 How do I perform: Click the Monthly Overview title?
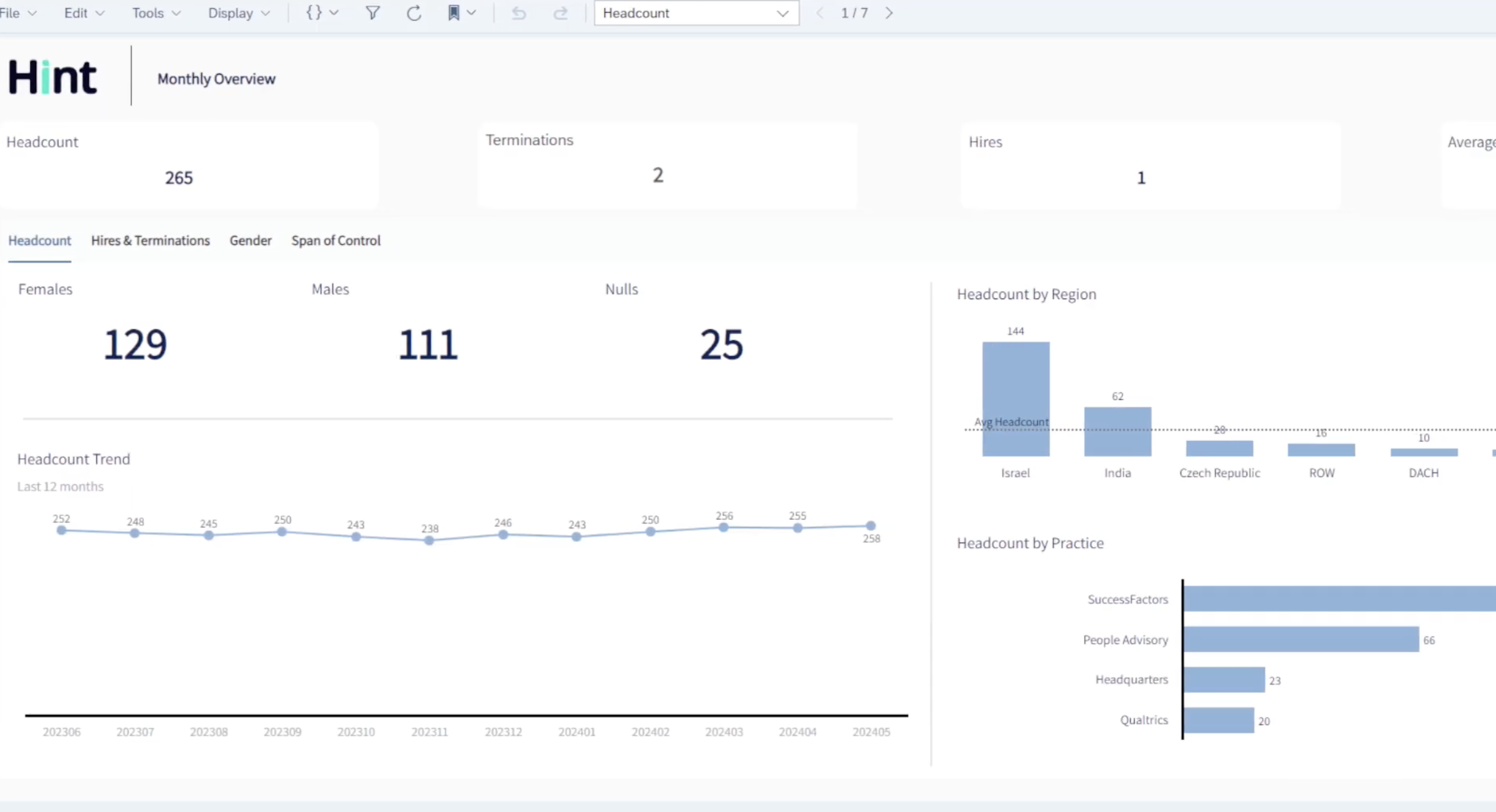(216, 79)
